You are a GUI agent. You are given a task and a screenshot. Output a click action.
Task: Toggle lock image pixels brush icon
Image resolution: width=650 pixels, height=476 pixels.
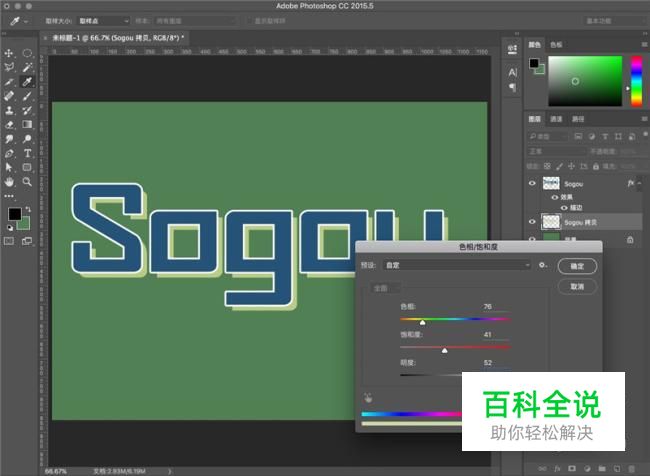point(559,166)
